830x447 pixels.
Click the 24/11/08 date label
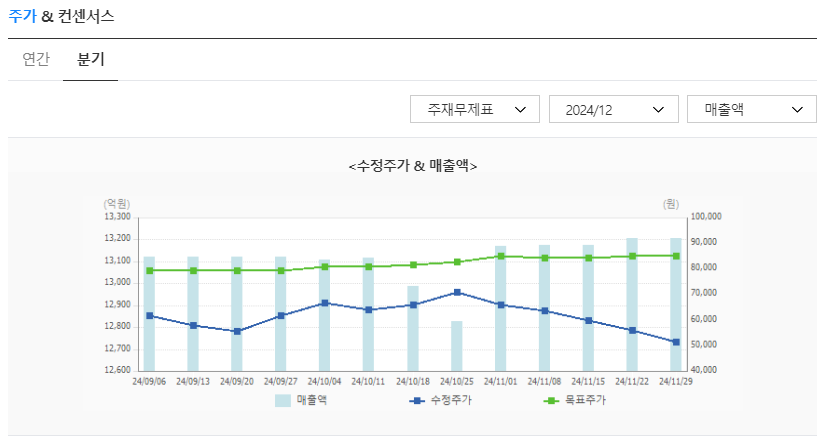click(544, 381)
